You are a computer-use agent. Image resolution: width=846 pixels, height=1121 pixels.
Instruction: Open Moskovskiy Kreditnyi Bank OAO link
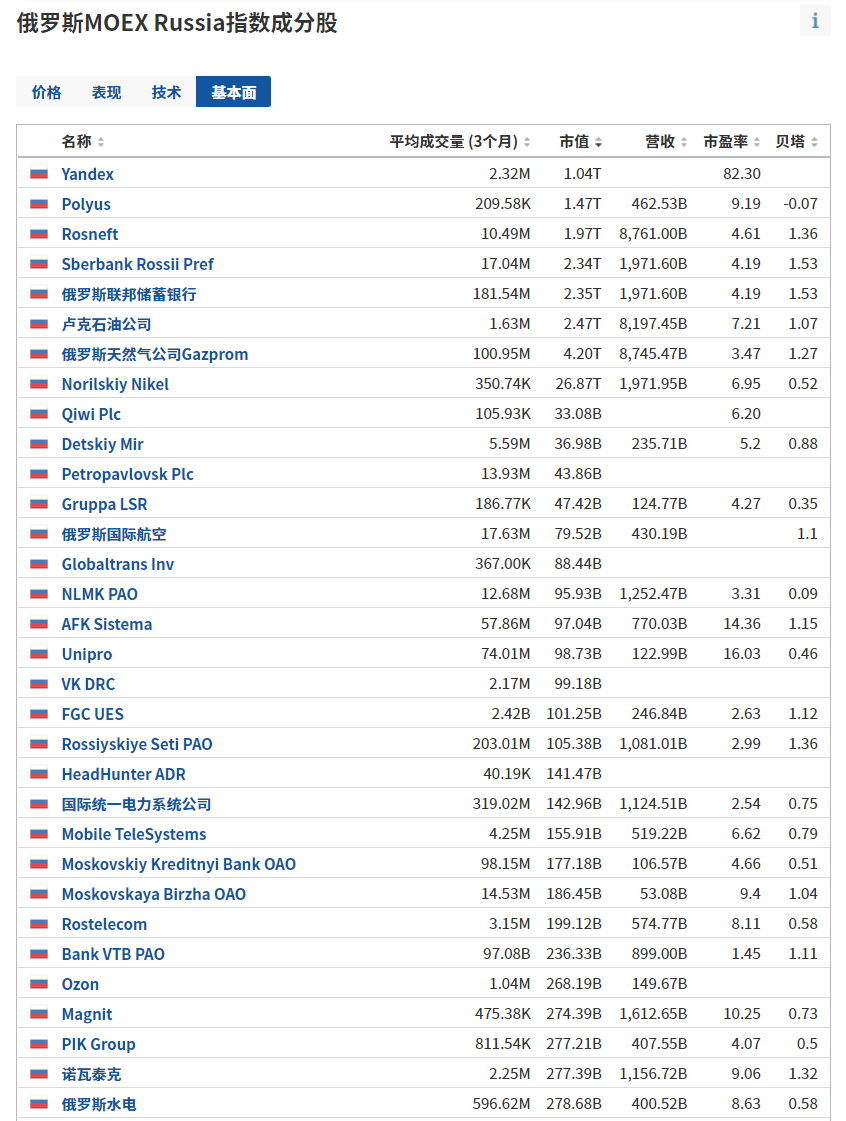point(179,864)
